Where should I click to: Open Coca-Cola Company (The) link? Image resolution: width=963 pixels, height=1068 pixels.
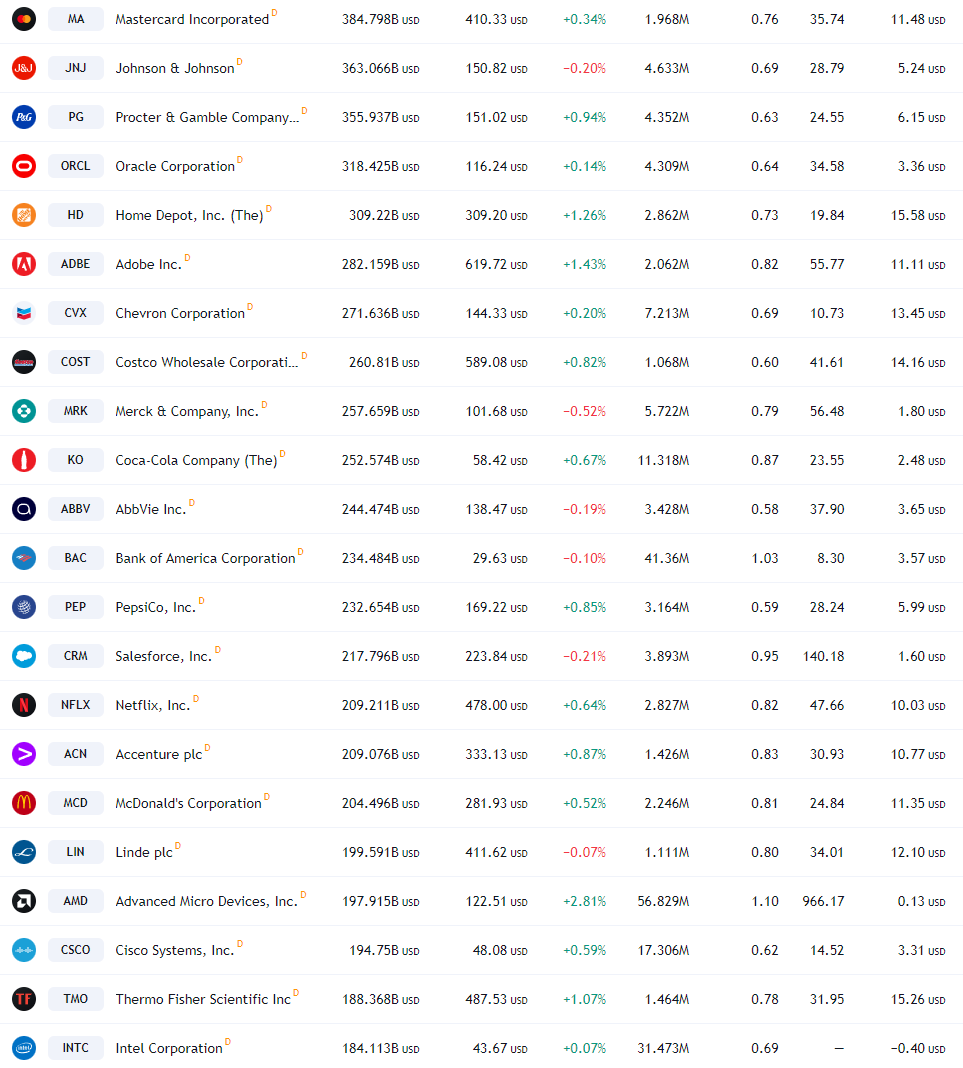point(196,461)
